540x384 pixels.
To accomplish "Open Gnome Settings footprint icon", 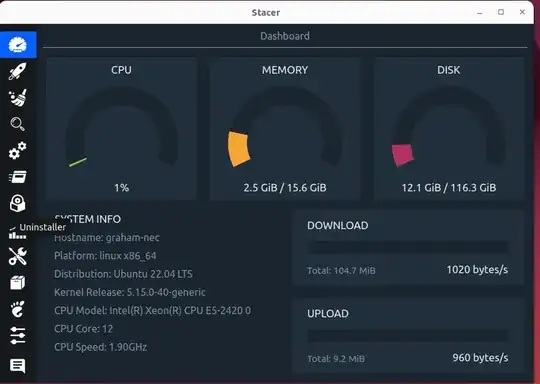I will [18, 309].
